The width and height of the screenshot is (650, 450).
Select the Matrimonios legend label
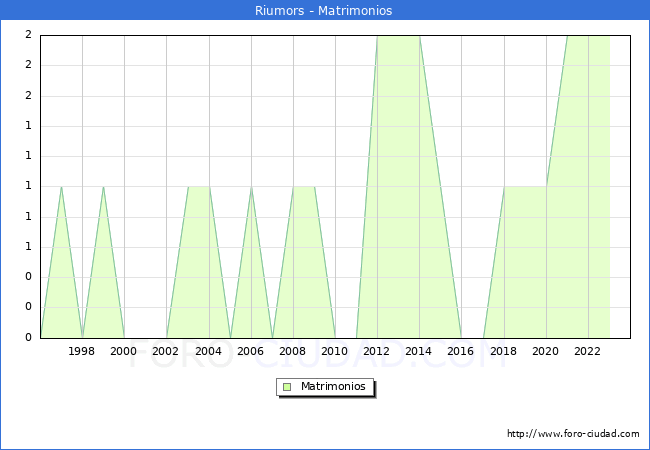coord(333,386)
